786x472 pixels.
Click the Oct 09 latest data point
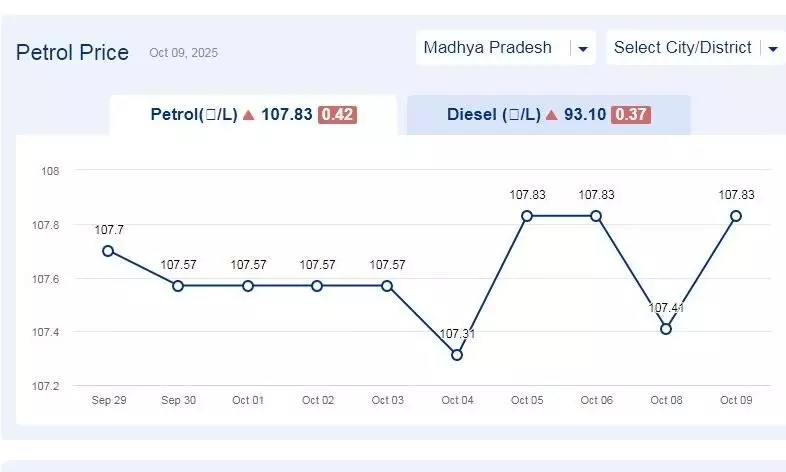(x=736, y=216)
